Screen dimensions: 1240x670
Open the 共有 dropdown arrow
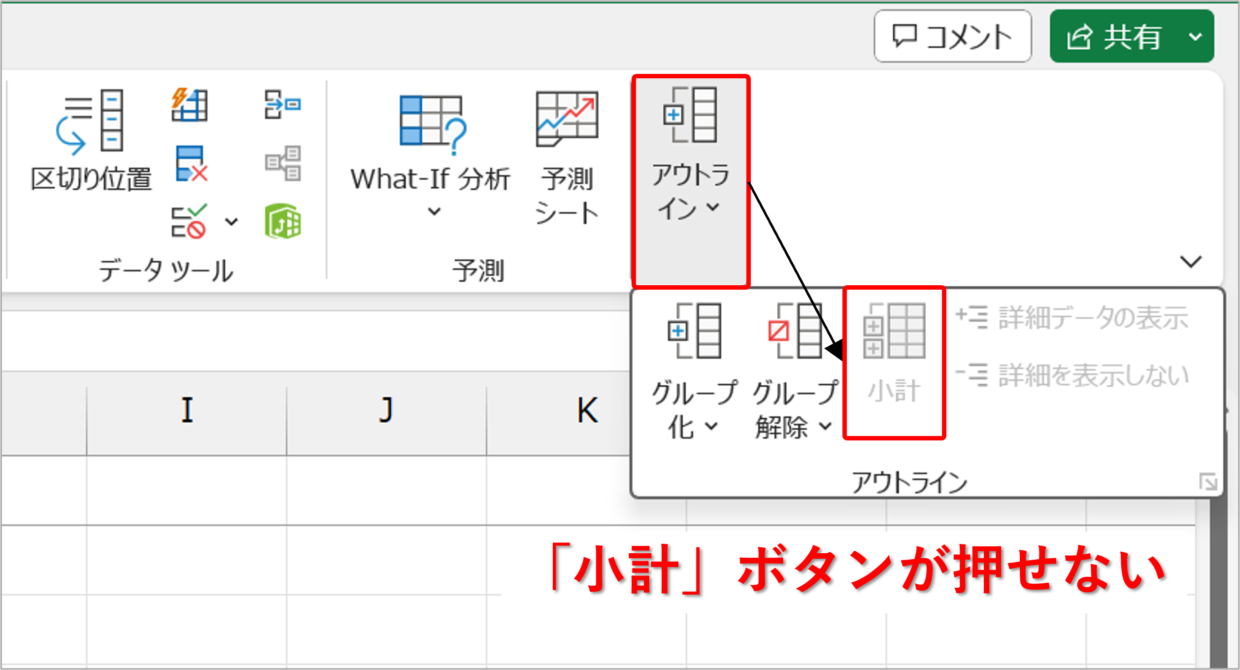point(1196,37)
